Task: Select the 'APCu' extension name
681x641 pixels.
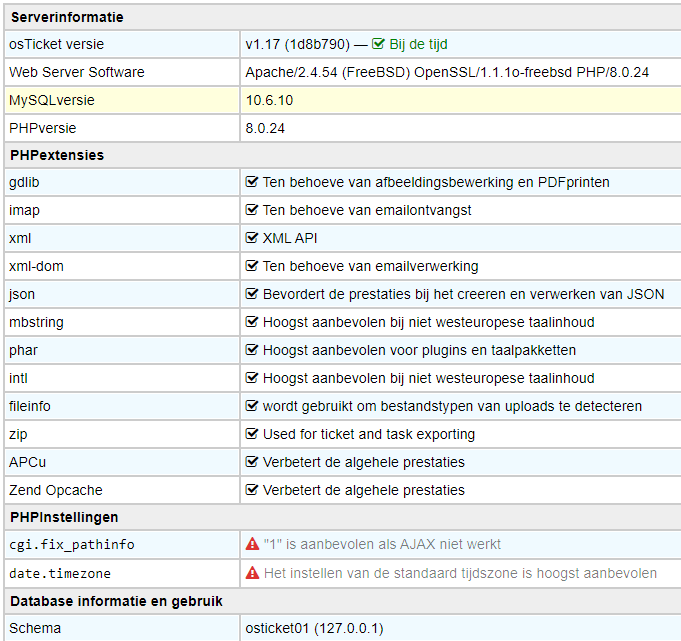Action: [x=27, y=462]
